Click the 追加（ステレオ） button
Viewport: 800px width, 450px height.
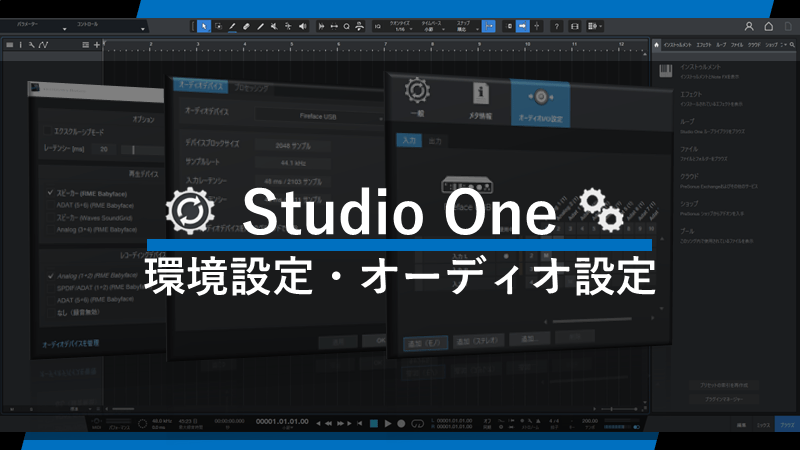tap(478, 341)
